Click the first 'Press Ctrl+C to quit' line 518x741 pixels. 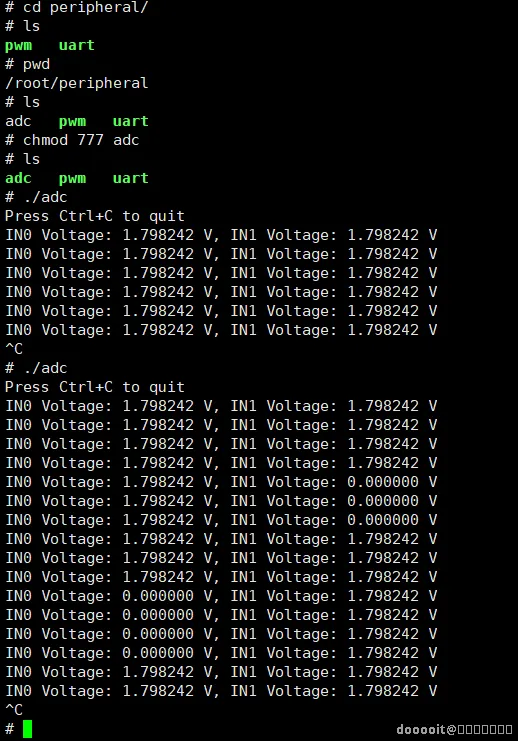coord(95,216)
